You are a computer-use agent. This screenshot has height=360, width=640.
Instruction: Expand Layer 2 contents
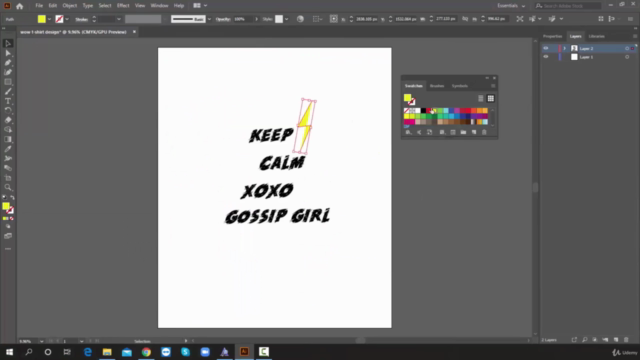coord(565,49)
